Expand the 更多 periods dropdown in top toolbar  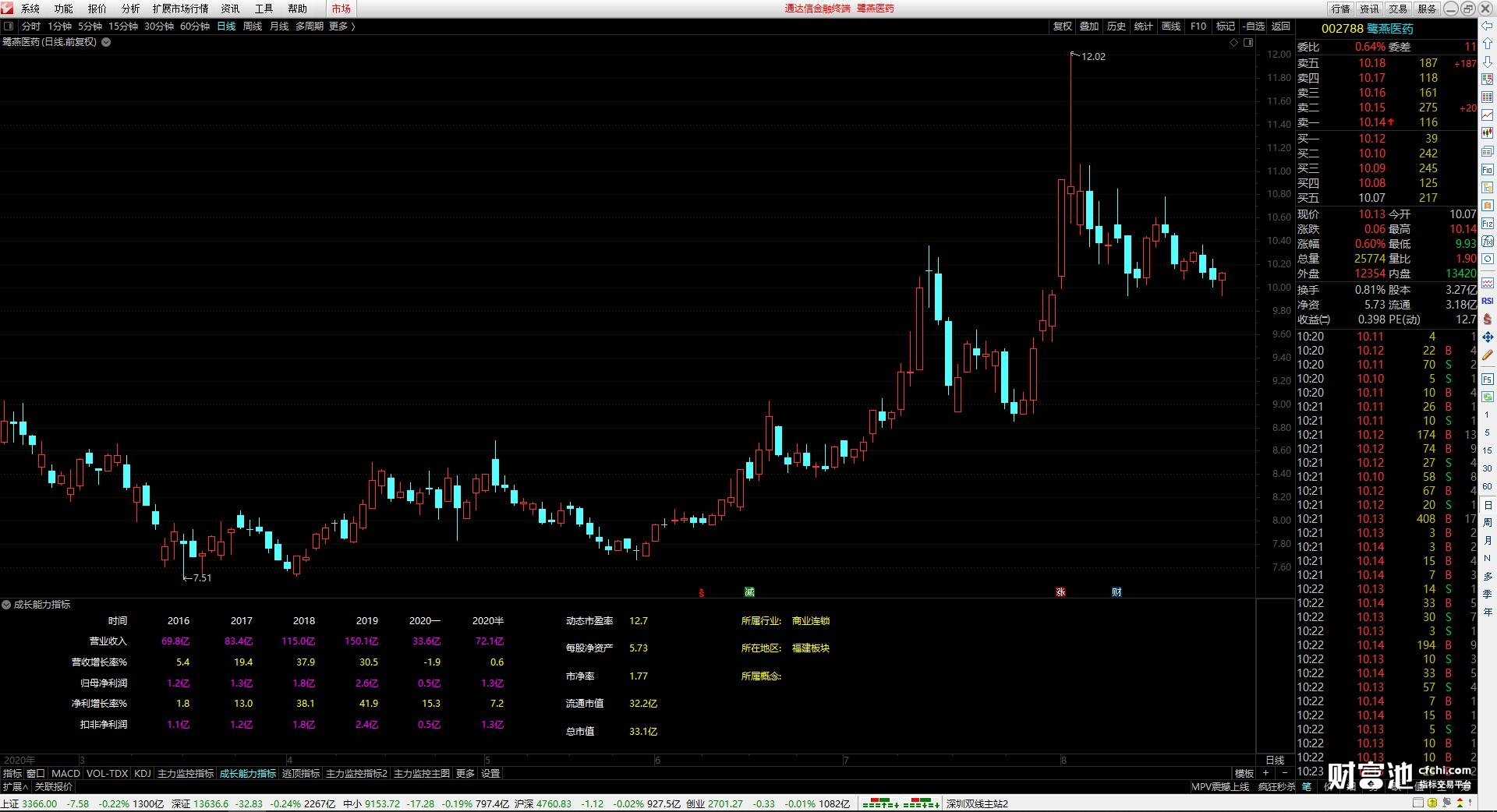tap(342, 26)
